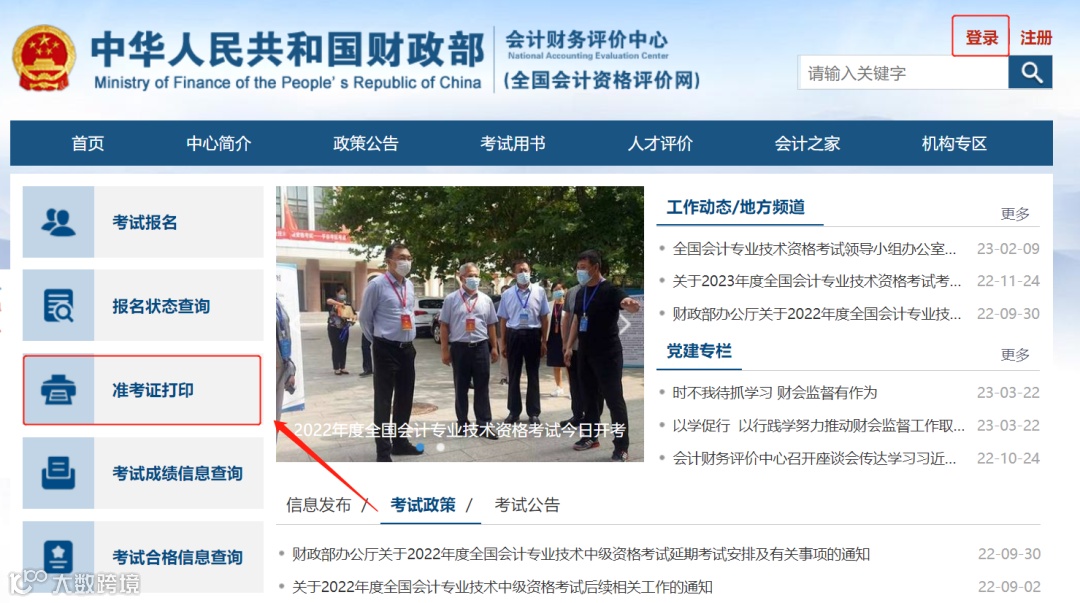Switch to the 考试公告 tab

pos(527,505)
